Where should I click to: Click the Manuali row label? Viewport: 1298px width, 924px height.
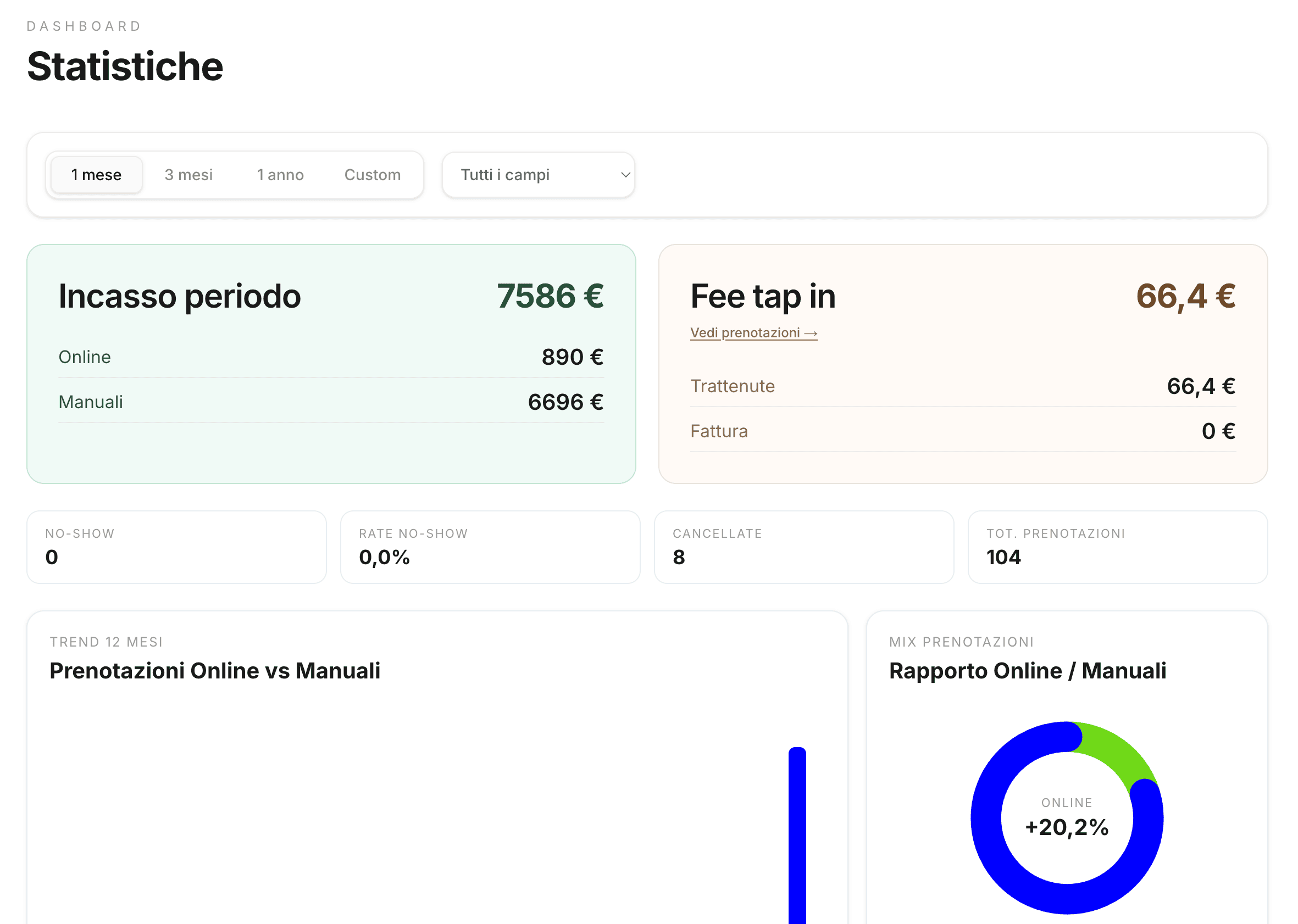tap(91, 402)
